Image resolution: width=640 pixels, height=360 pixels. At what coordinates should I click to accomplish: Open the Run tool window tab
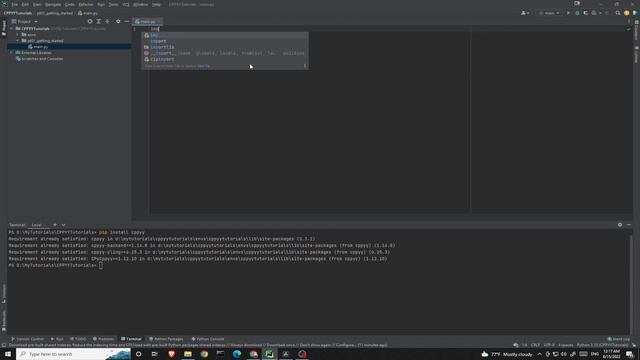57,339
